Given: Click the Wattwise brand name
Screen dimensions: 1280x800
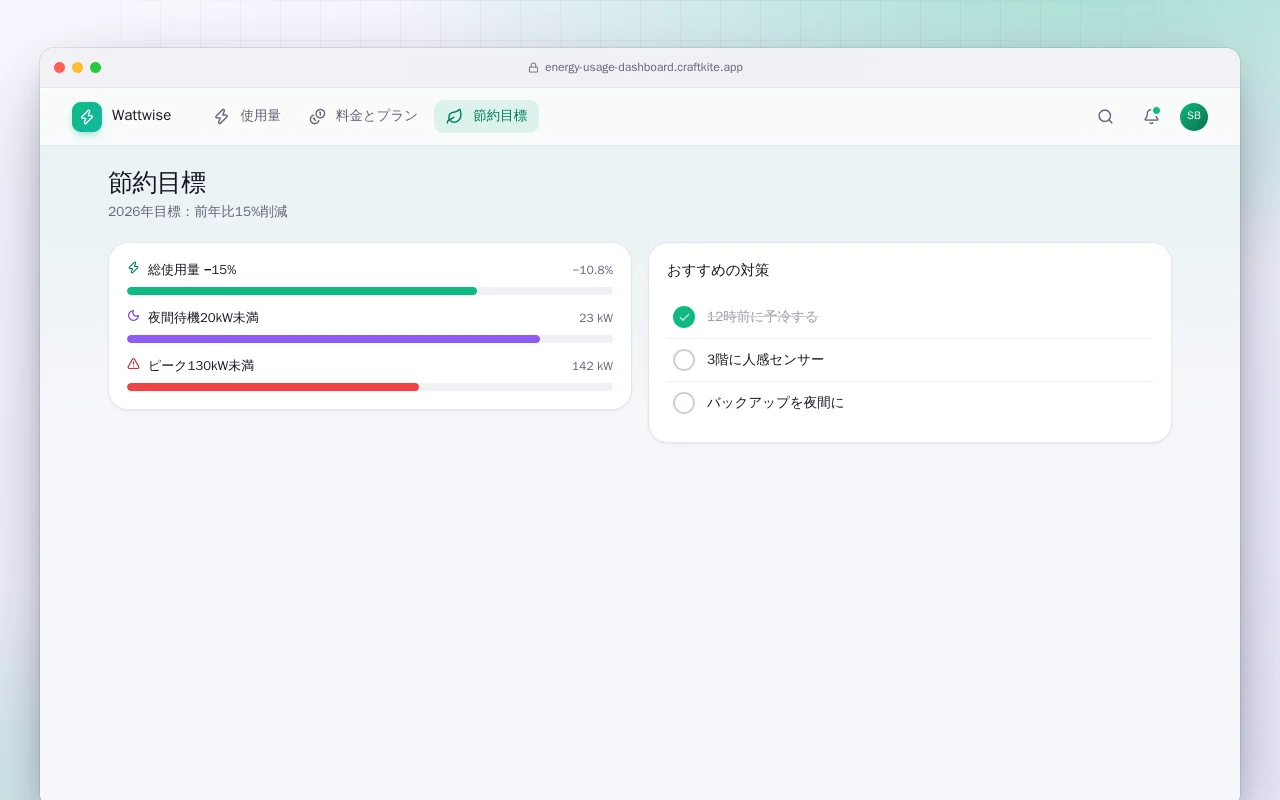Looking at the screenshot, I should click(x=141, y=116).
